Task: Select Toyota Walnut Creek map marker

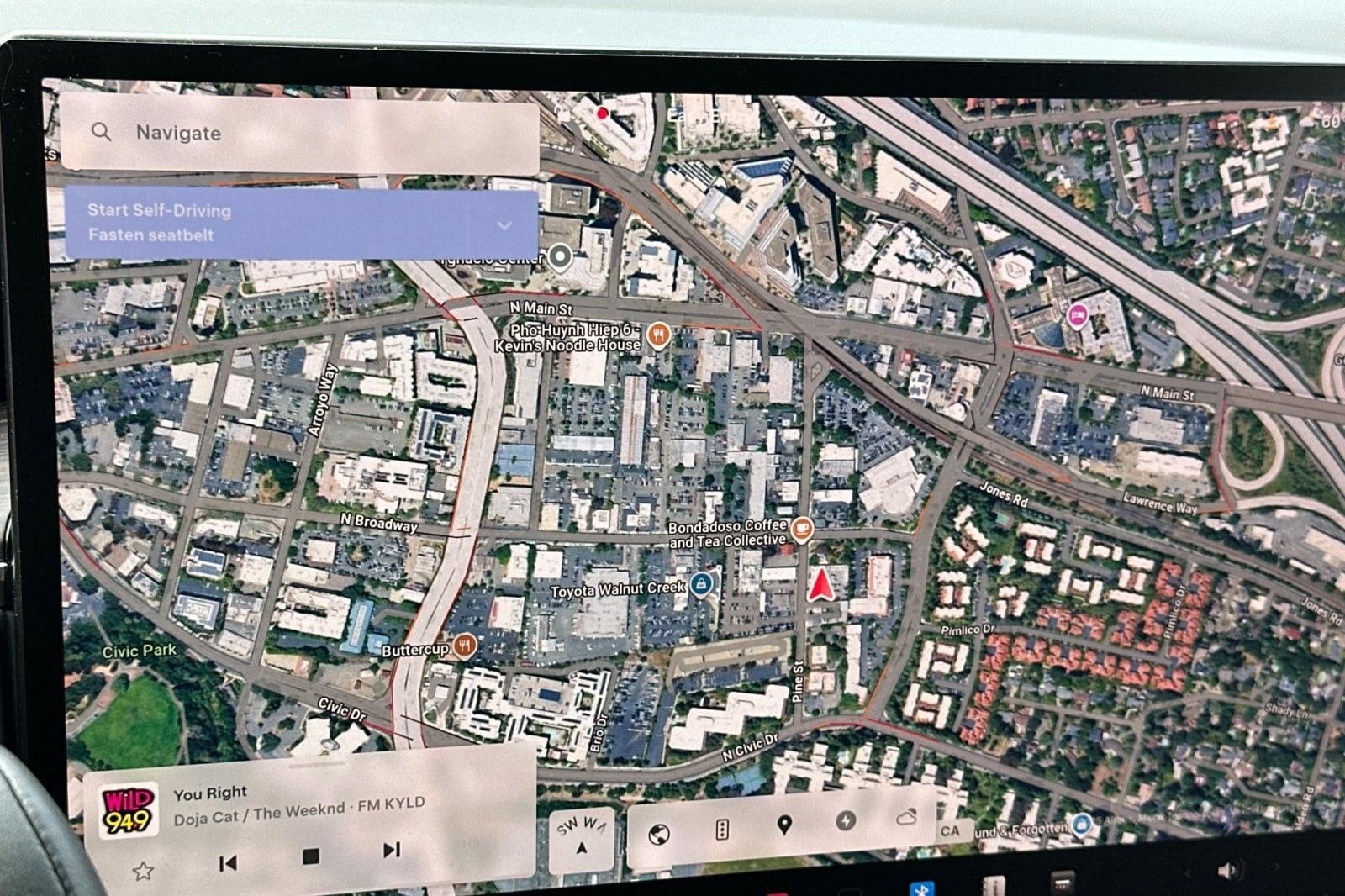Action: tap(701, 584)
